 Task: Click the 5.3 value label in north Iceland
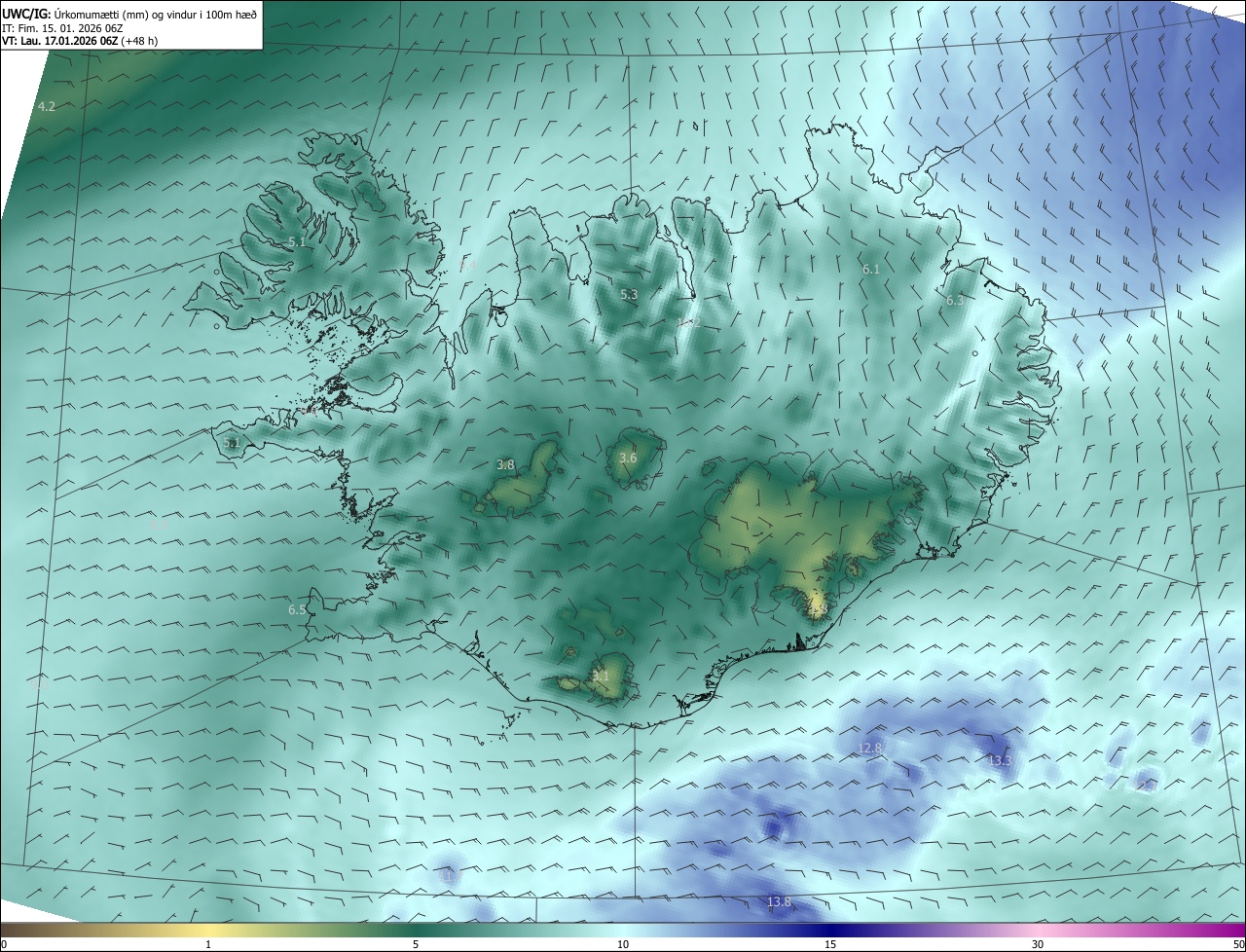[629, 294]
